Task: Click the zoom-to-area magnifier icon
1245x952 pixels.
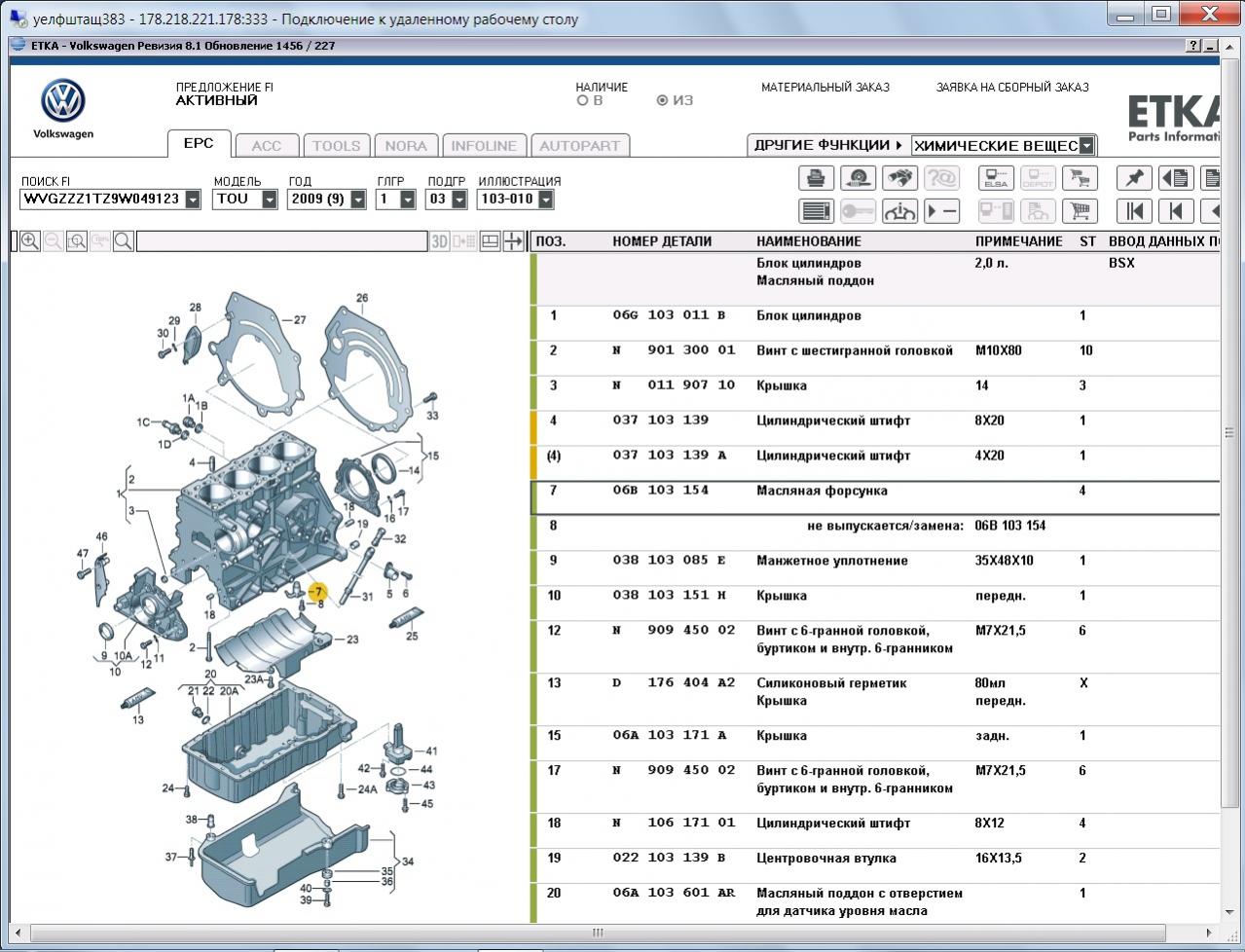Action: [77, 240]
